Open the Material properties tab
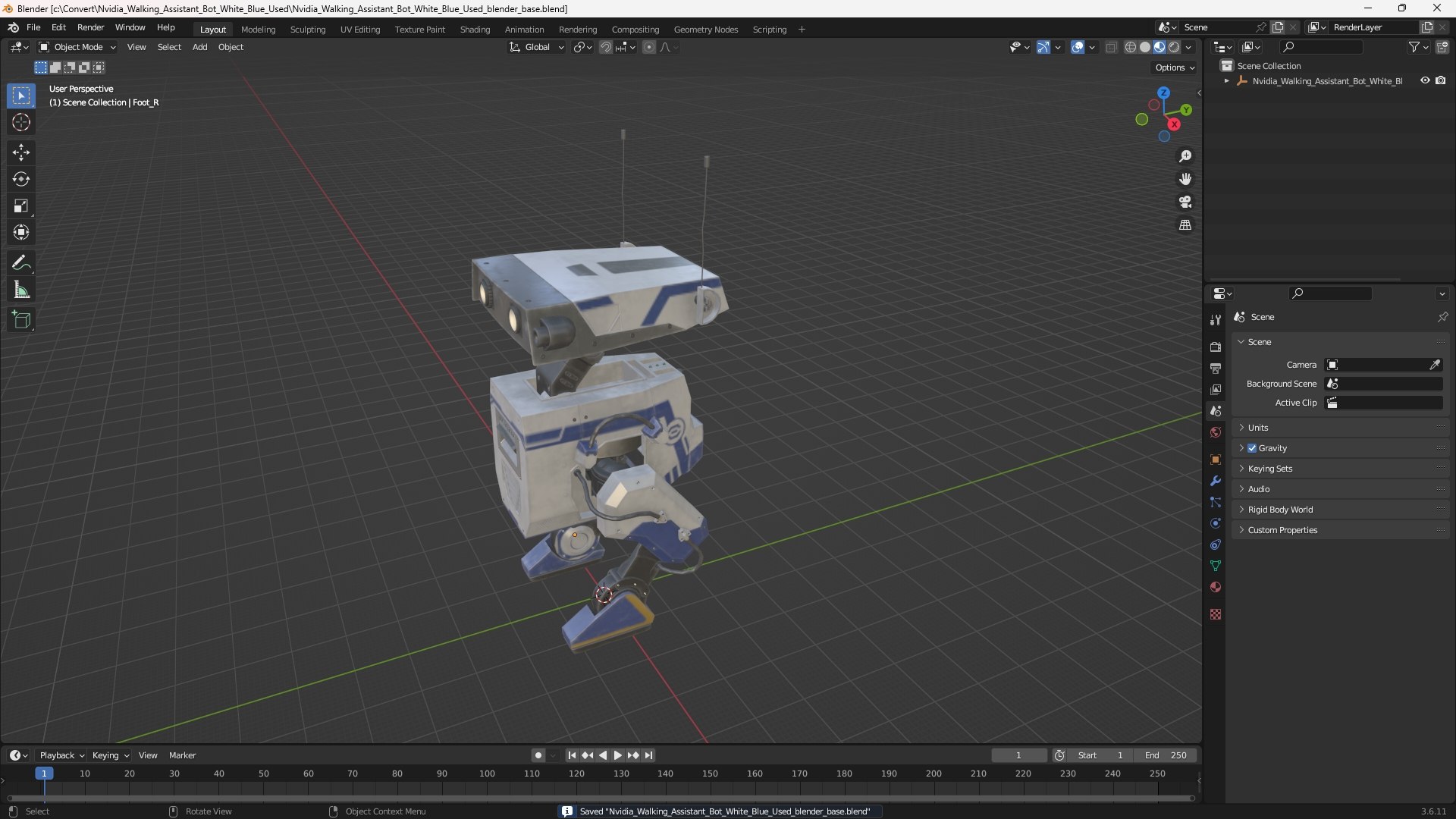This screenshot has width=1456, height=819. pos(1216,587)
